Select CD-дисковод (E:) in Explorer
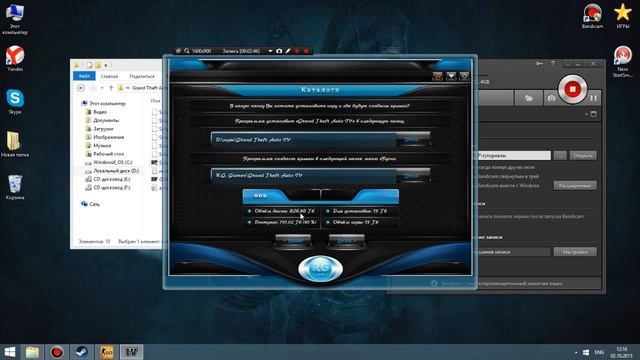Screen dimensions: 640x360 [x=108, y=179]
